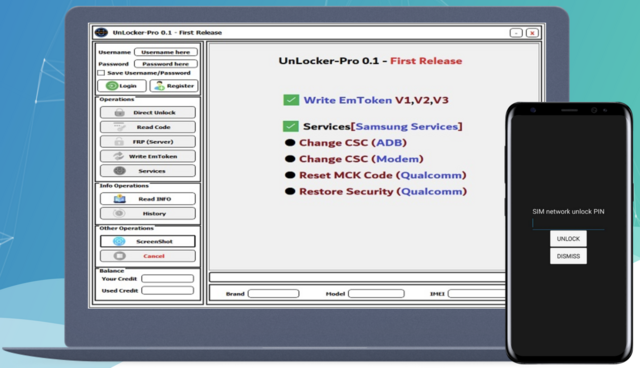Click the IMEI field

point(477,294)
